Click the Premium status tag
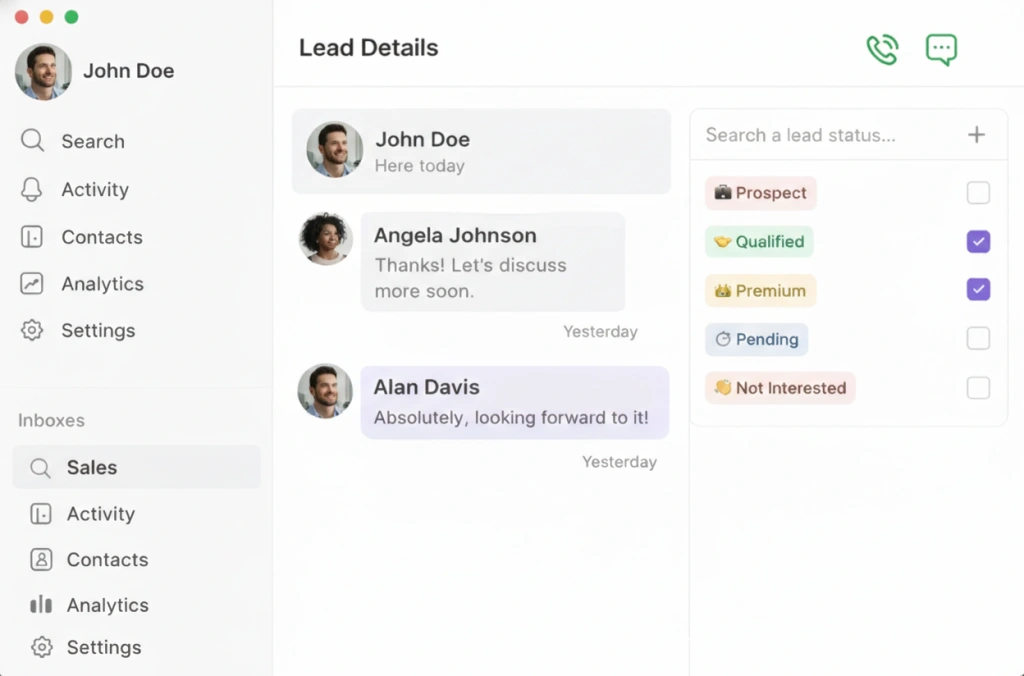The image size is (1024, 676). tap(761, 291)
